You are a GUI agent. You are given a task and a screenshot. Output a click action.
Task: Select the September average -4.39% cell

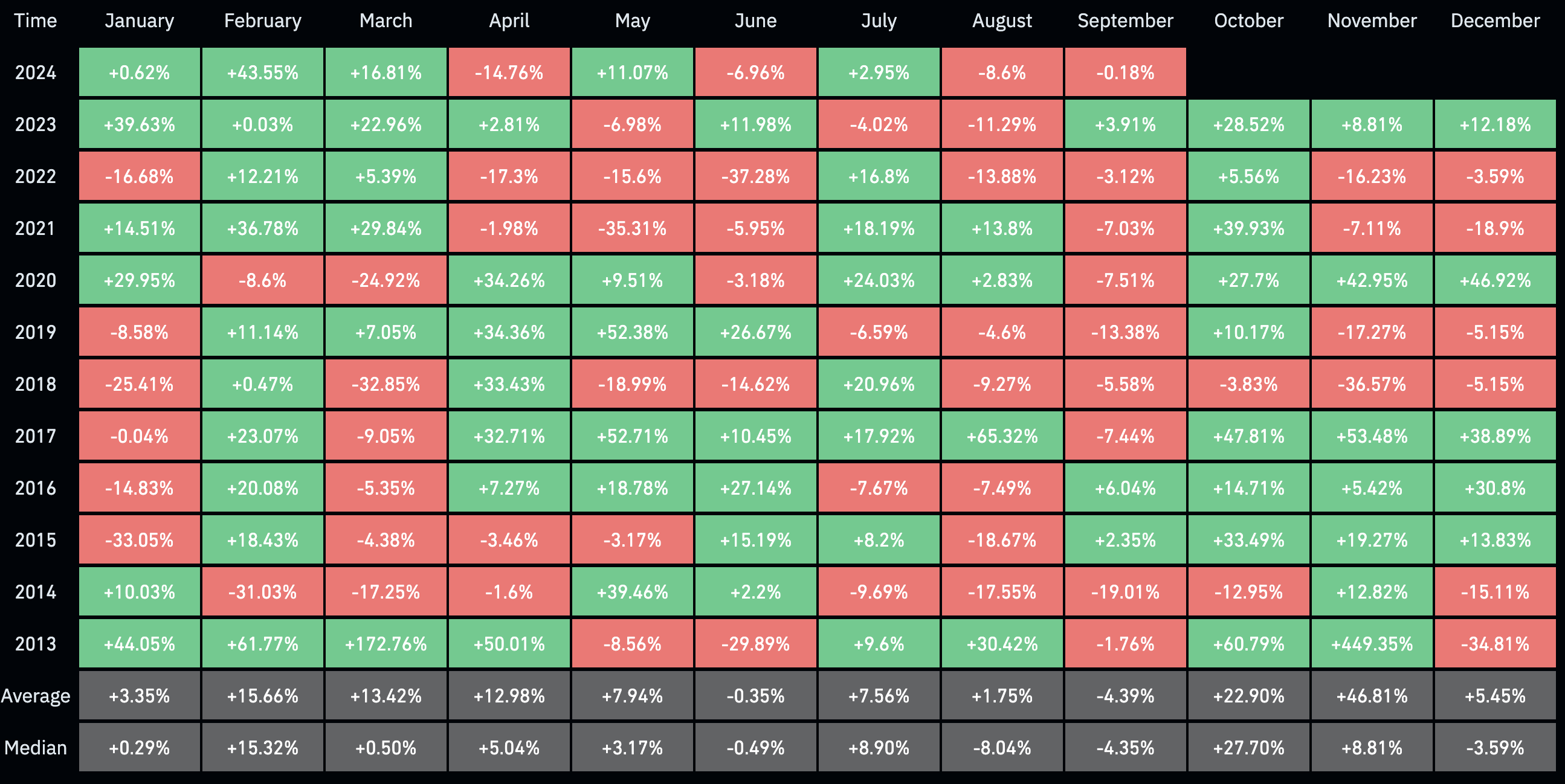[x=1125, y=695]
